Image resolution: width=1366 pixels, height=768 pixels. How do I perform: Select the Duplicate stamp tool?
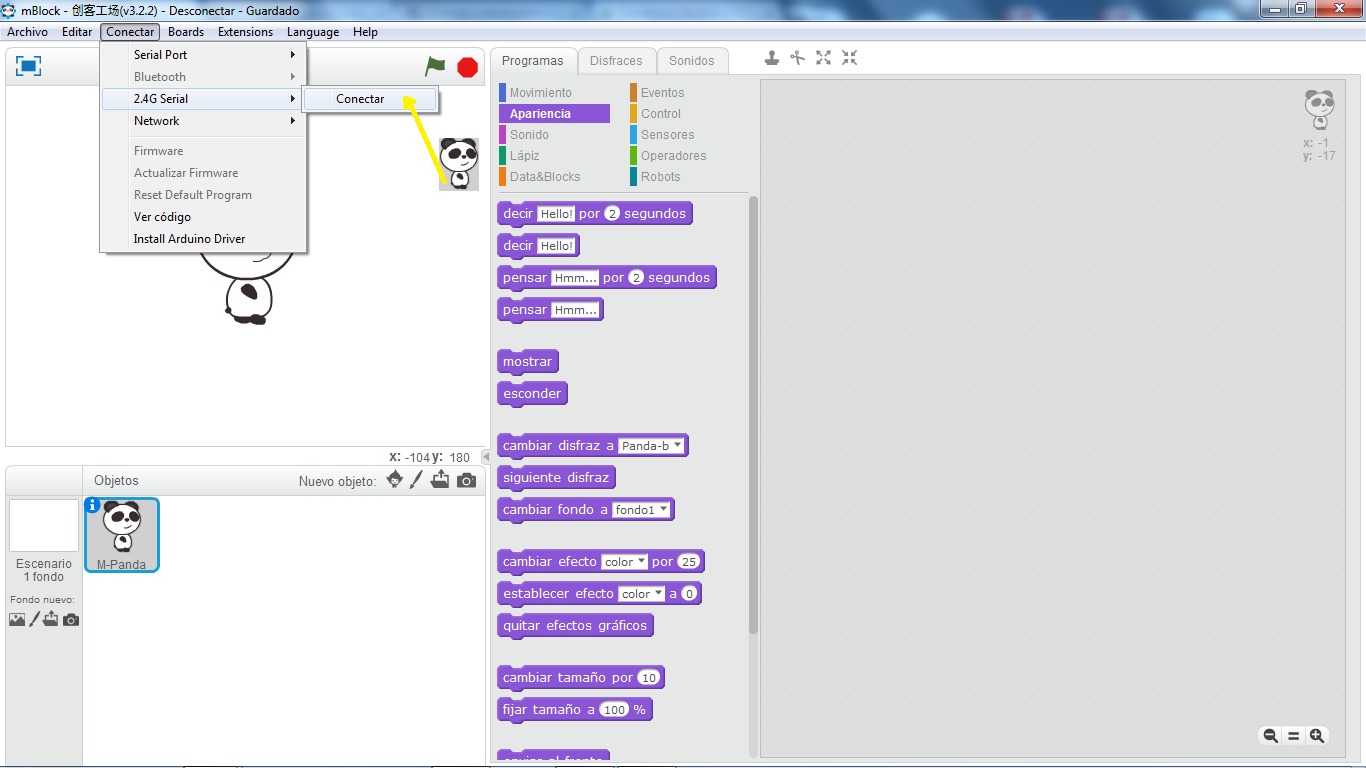(772, 58)
